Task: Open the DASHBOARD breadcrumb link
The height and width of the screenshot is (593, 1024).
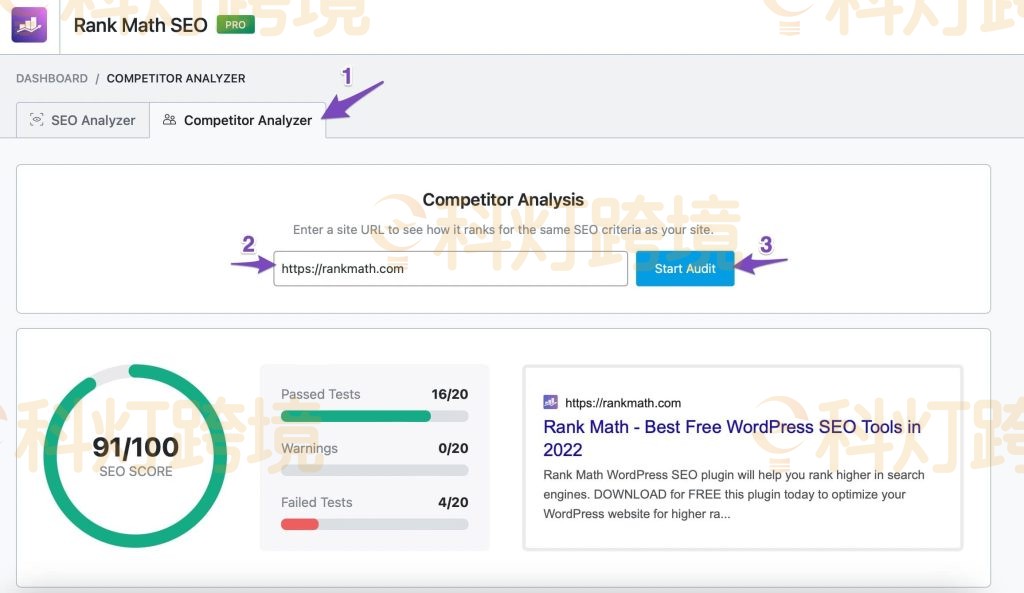Action: coord(52,78)
